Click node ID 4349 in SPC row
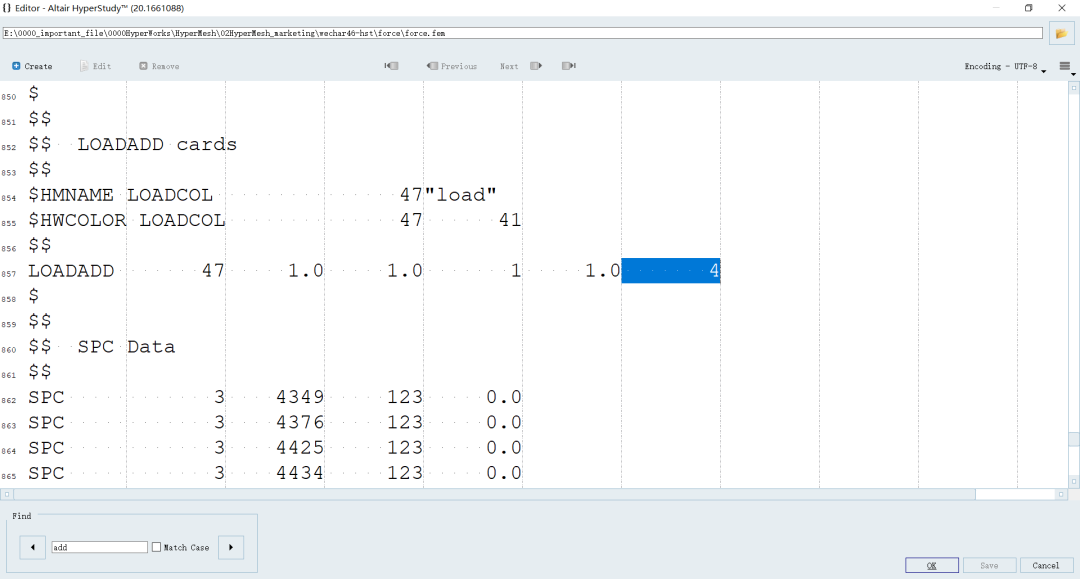The height and width of the screenshot is (579, 1080). [300, 397]
